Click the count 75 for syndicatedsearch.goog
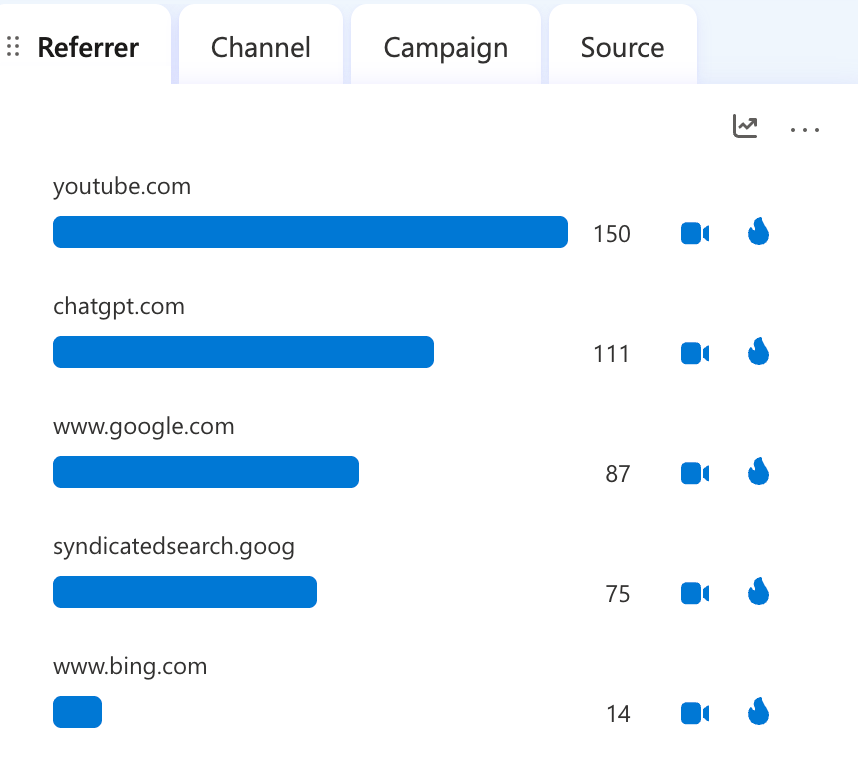858x768 pixels. click(618, 594)
